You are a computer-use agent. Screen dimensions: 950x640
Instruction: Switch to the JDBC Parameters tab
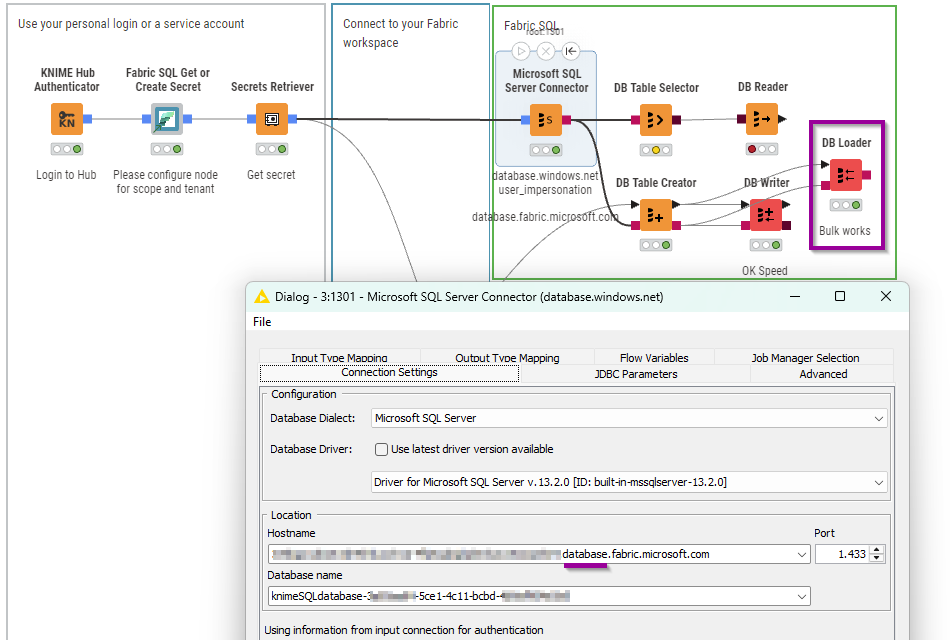tap(635, 374)
